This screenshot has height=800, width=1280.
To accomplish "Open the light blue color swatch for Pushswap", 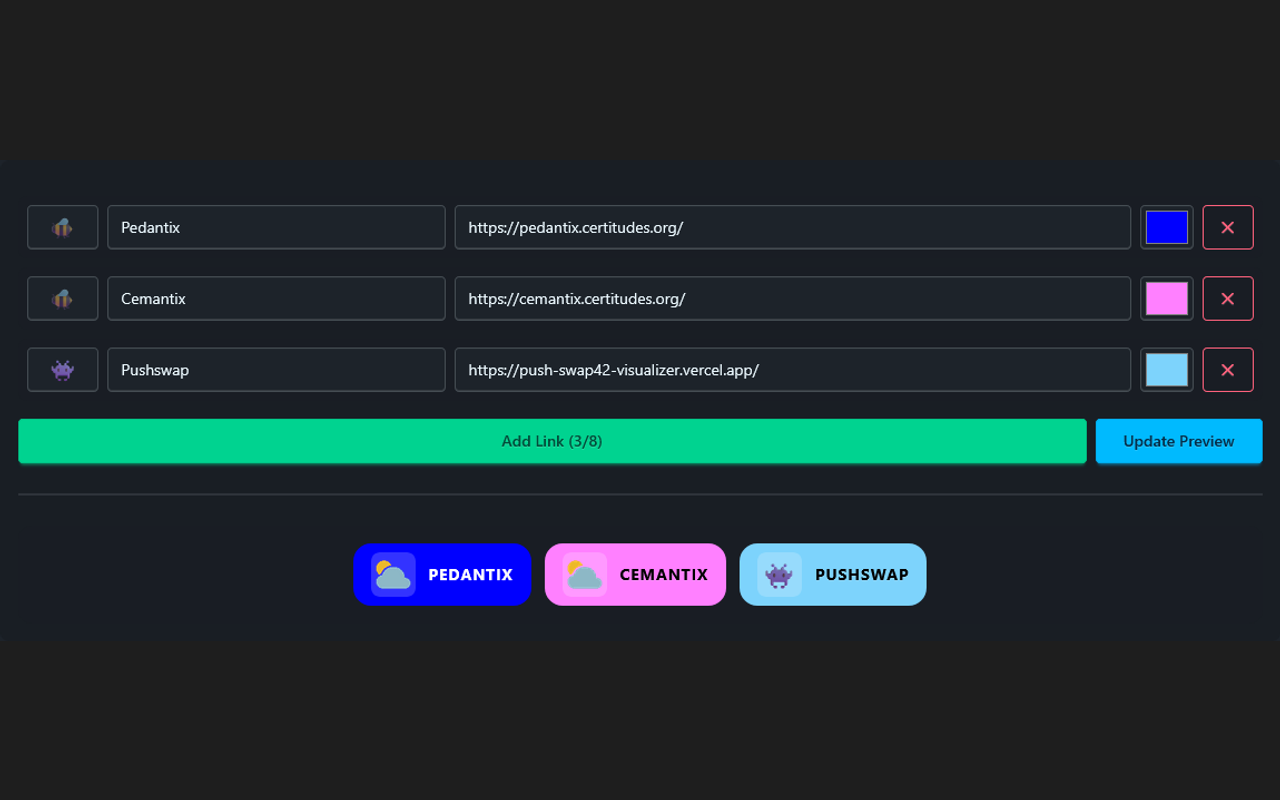I will (x=1167, y=370).
